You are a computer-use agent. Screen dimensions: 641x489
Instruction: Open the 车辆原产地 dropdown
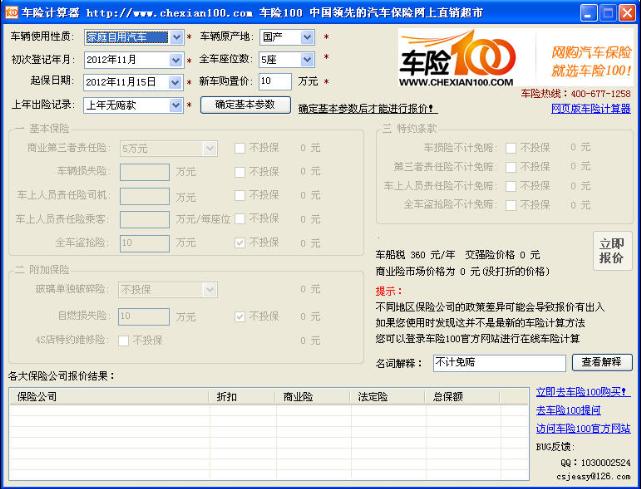click(307, 37)
